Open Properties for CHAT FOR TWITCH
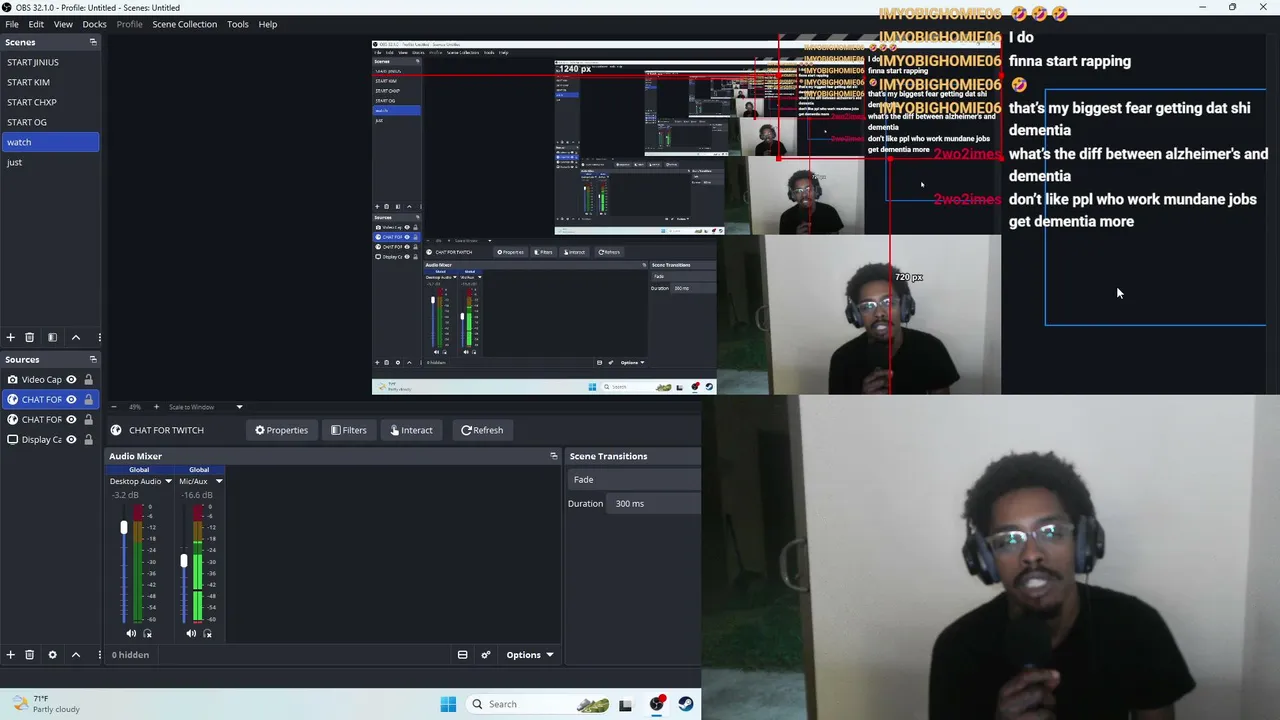 (x=281, y=430)
